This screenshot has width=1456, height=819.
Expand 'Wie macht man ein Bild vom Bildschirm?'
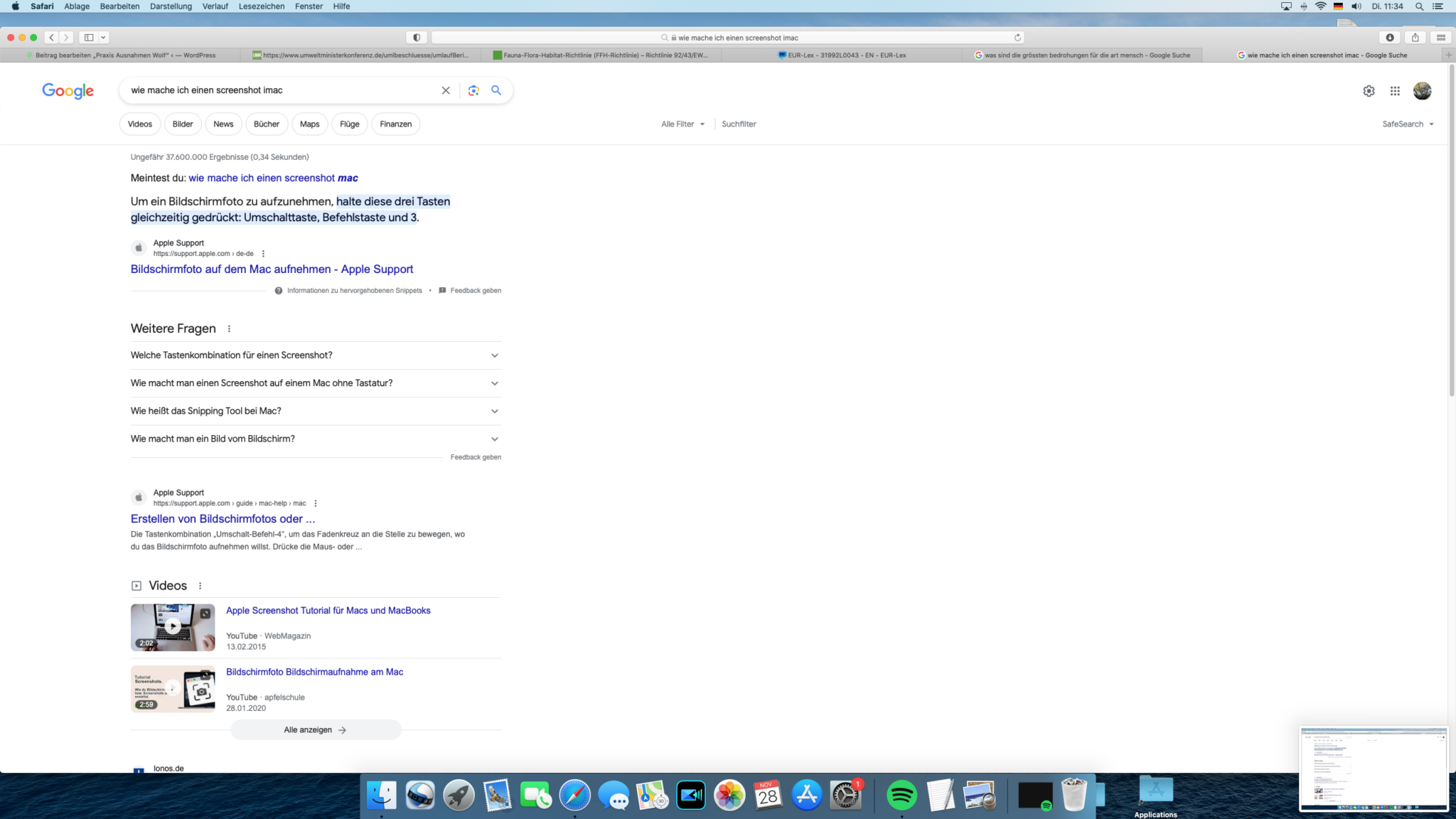[316, 439]
